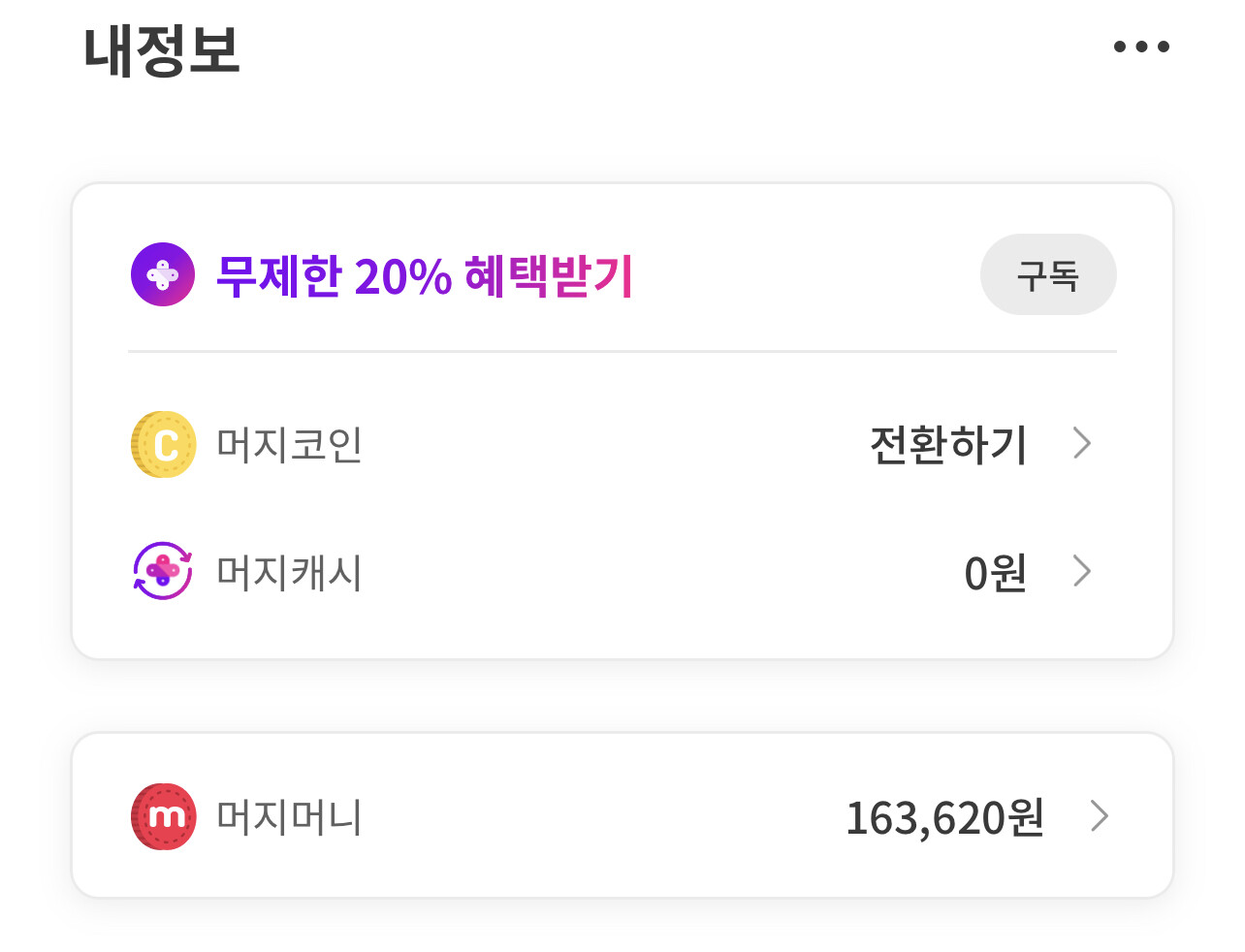1245x952 pixels.
Task: Tap the 163,620원 money balance
Action: [944, 818]
